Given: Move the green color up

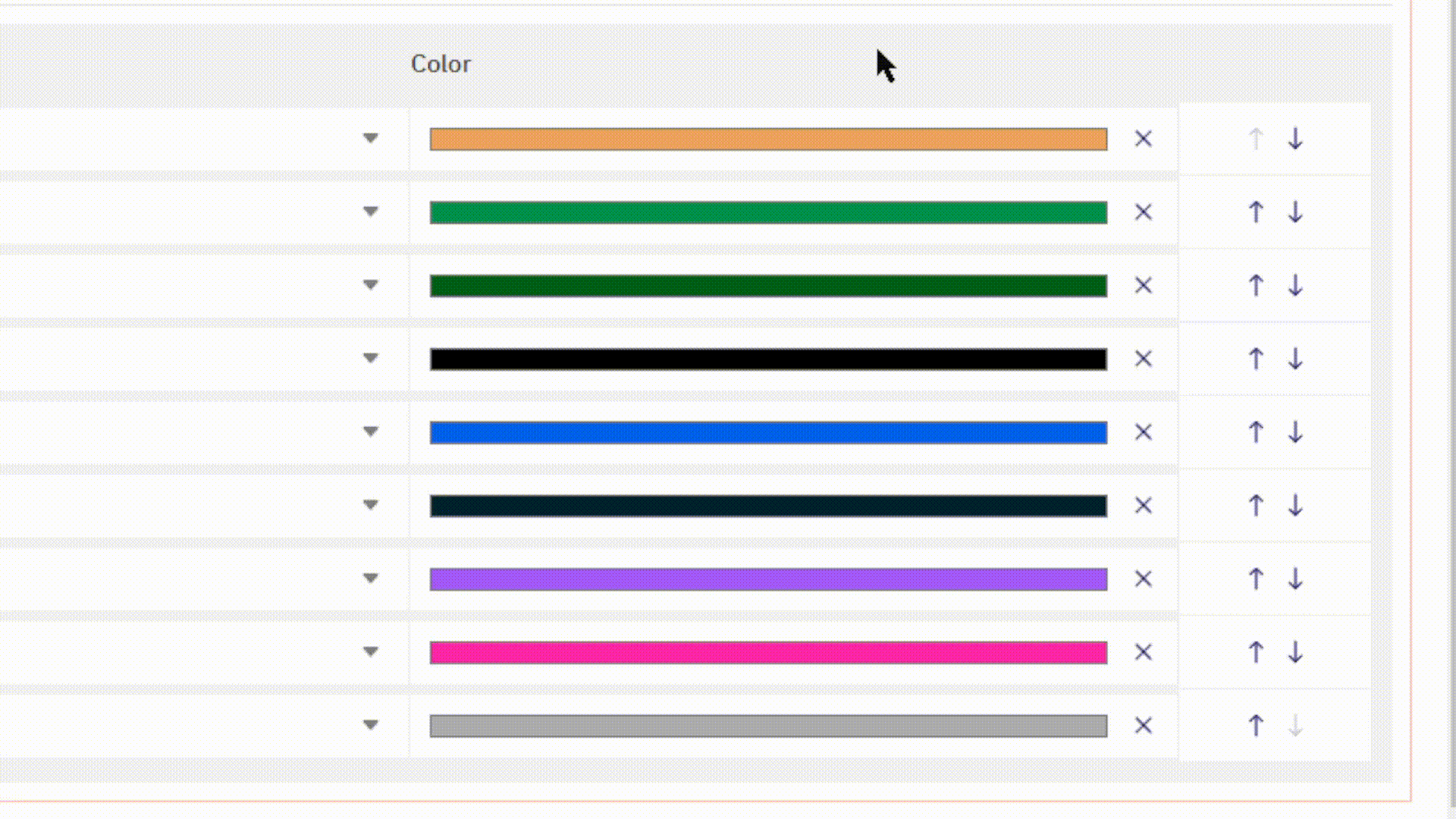Looking at the screenshot, I should (1257, 212).
